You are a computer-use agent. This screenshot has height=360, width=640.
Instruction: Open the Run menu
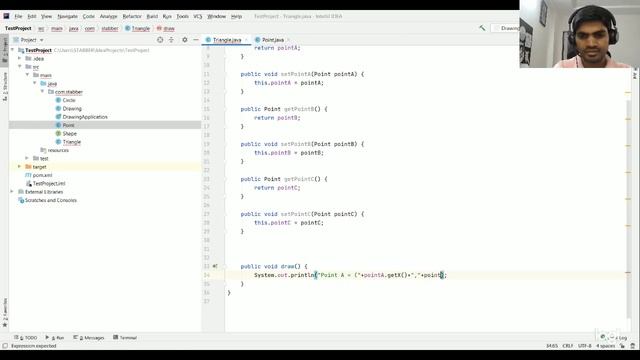pyautogui.click(x=167, y=16)
